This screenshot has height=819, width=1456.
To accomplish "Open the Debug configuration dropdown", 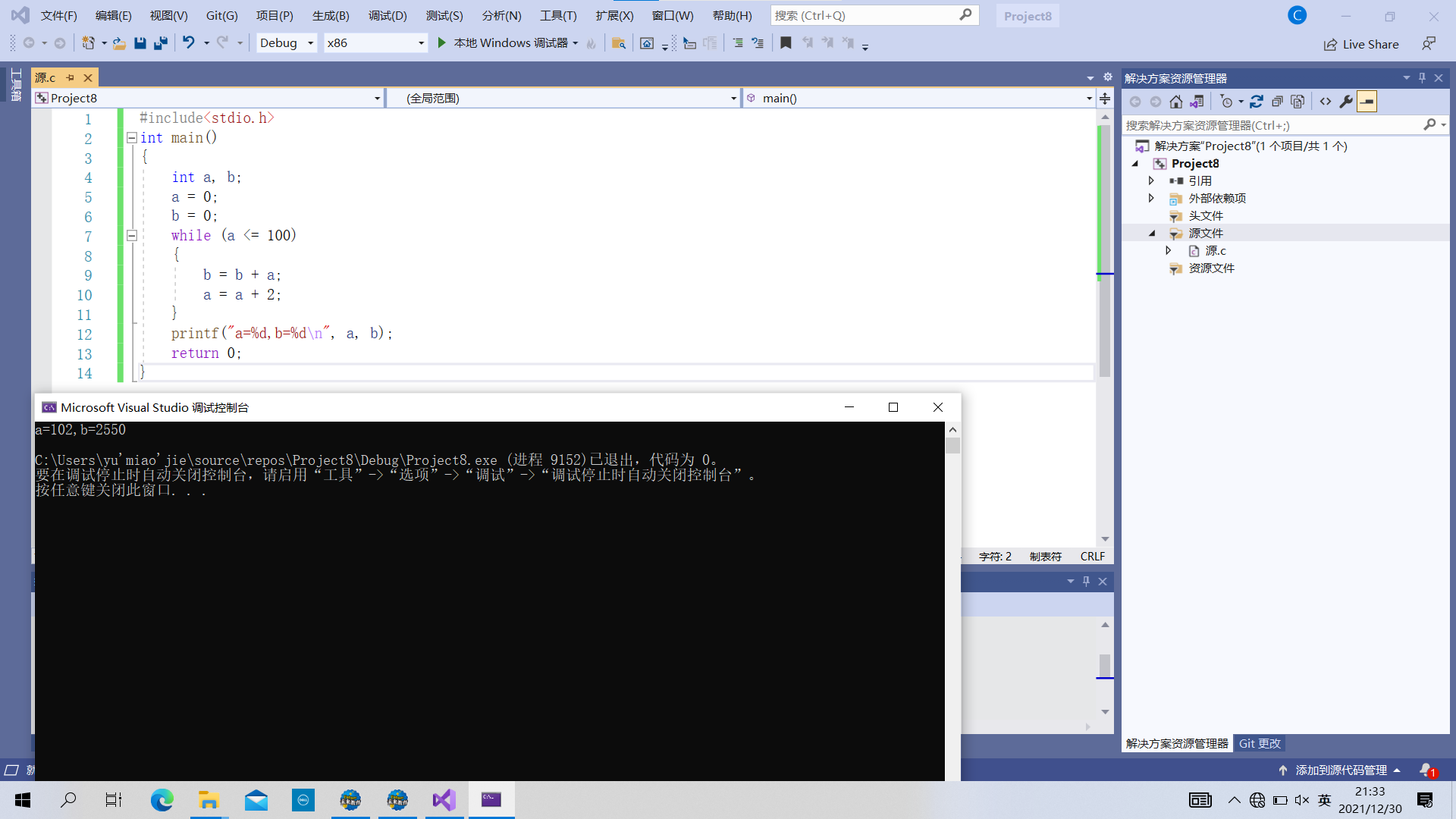I will coord(310,43).
